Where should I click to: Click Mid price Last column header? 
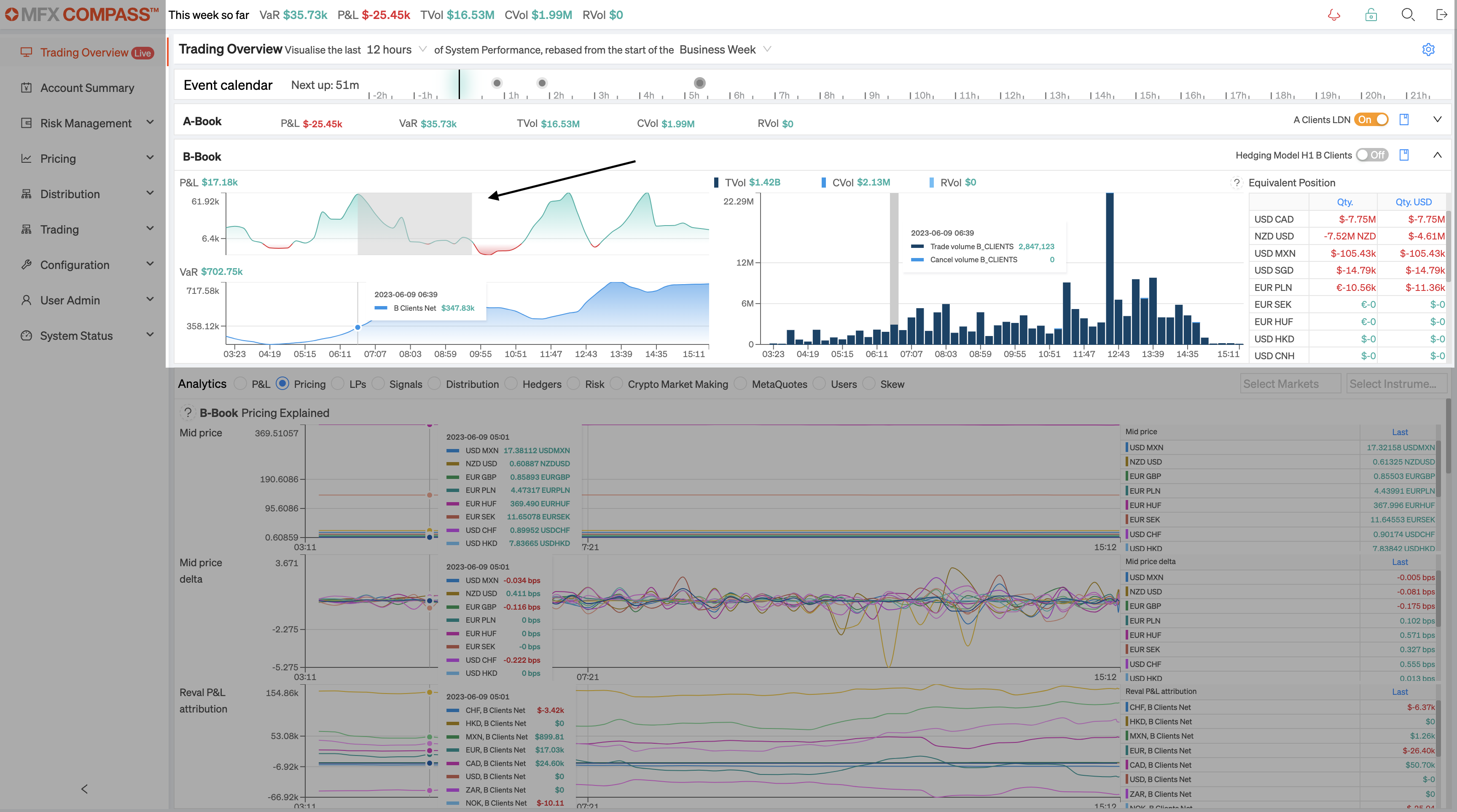click(x=1400, y=432)
